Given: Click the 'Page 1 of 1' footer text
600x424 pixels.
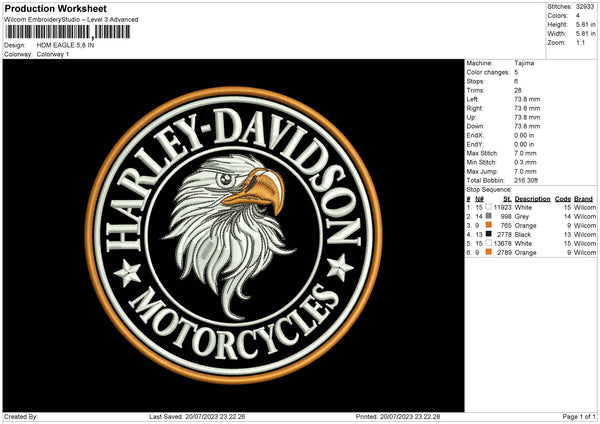Looking at the screenshot, I should pos(579,416).
